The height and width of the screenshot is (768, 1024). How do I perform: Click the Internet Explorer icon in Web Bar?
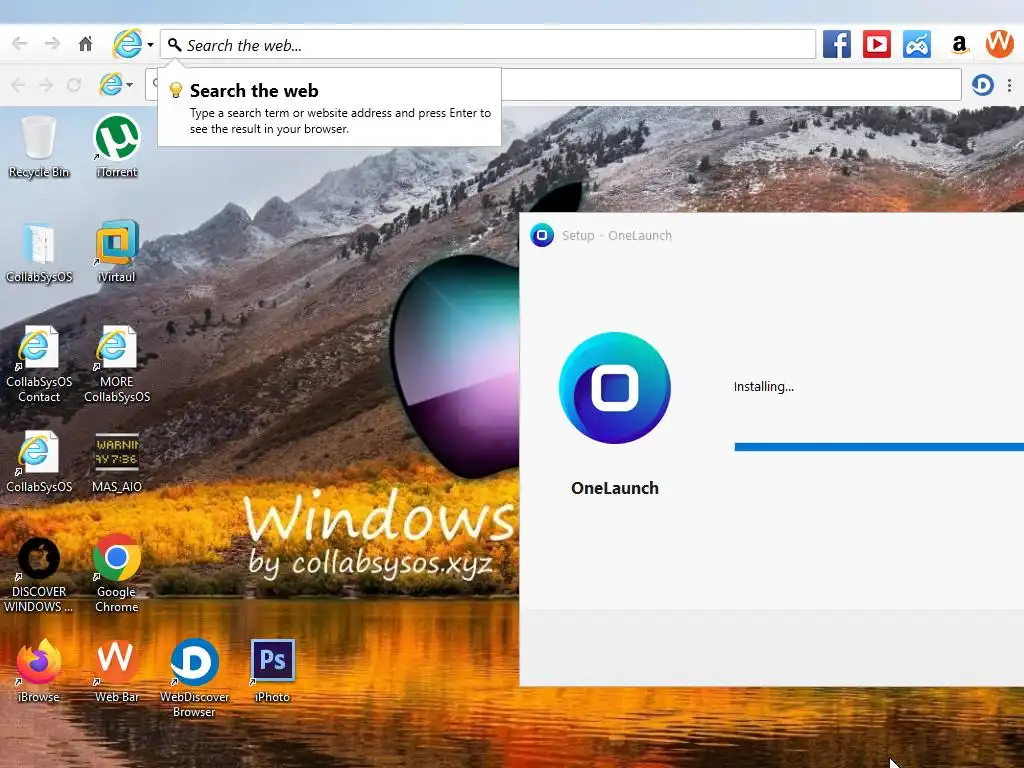(127, 44)
